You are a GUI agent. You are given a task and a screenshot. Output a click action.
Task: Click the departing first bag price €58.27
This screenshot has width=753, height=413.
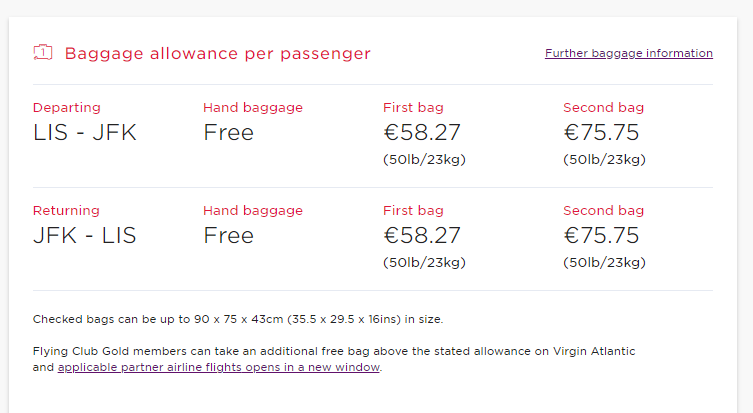point(422,133)
